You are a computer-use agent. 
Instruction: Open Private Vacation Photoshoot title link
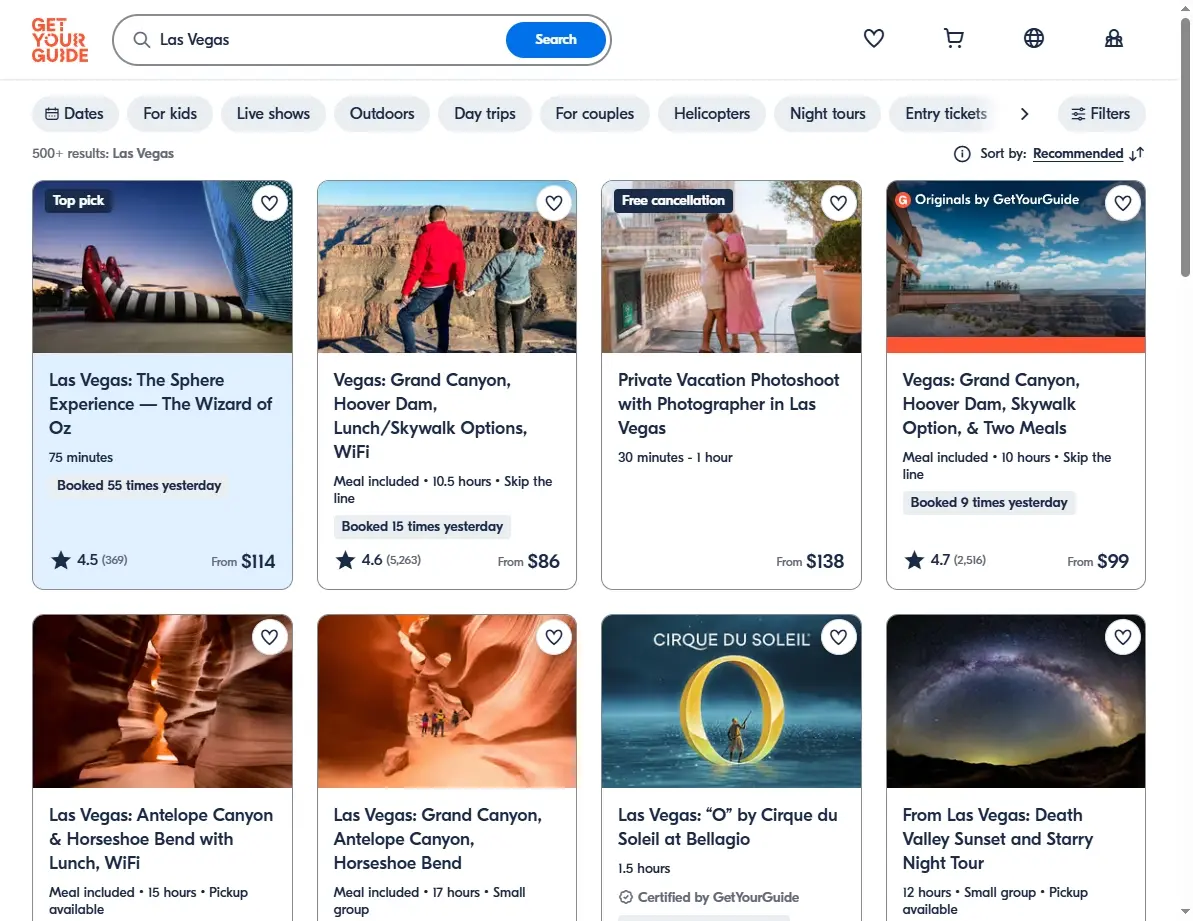[x=728, y=404]
